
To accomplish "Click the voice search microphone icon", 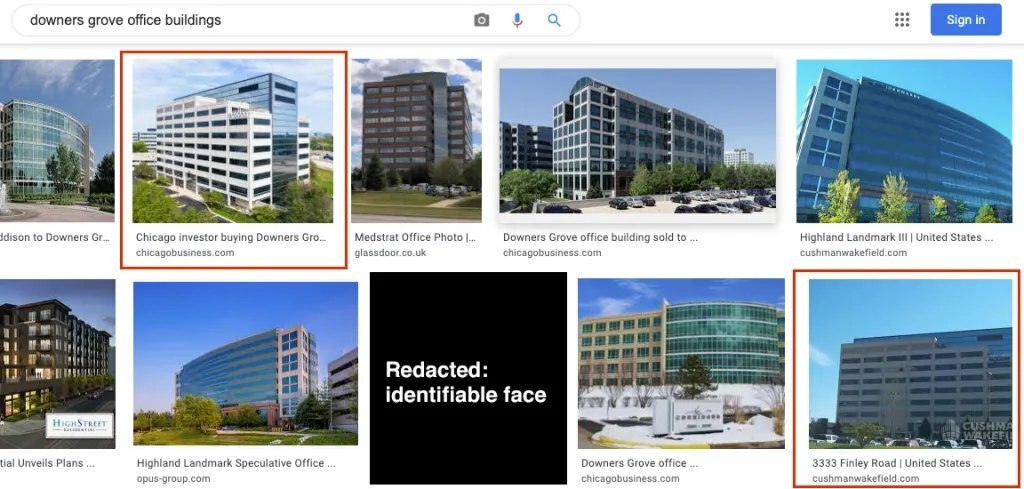I will (518, 20).
